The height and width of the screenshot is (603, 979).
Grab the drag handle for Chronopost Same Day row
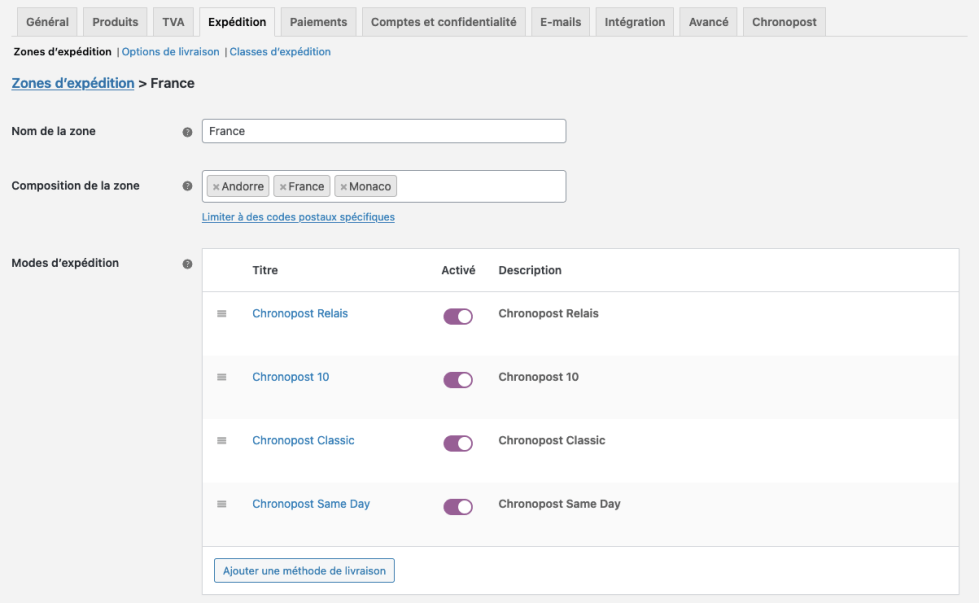[222, 504]
